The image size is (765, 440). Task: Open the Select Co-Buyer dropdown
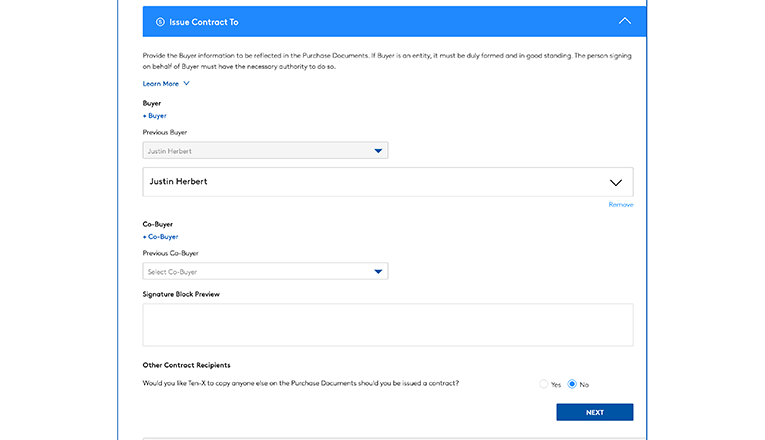(265, 271)
